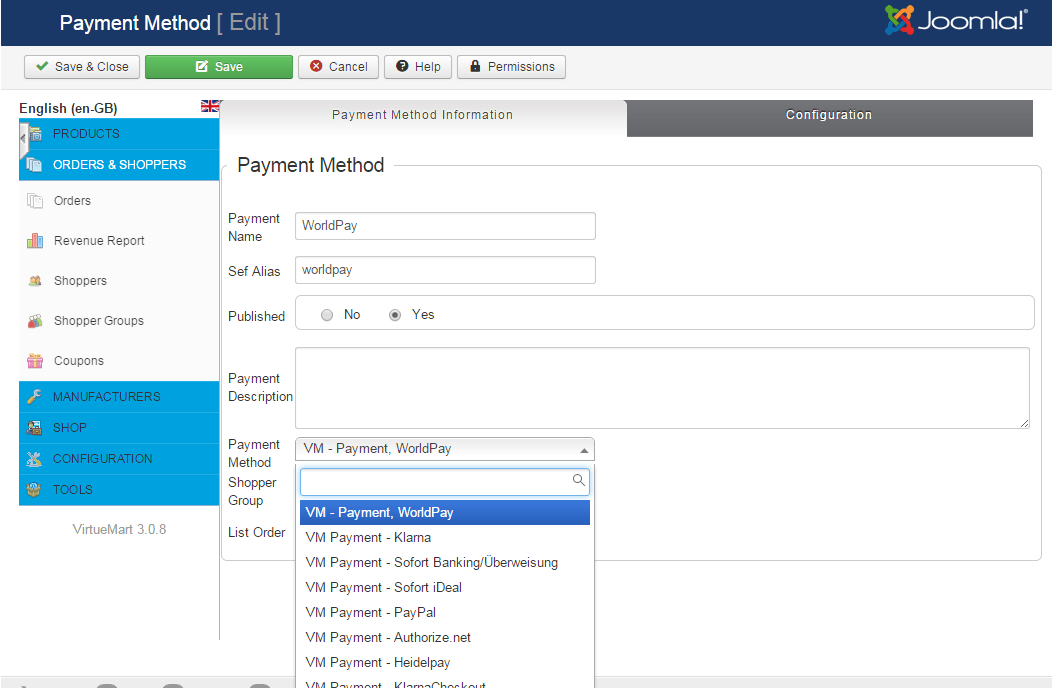Image resolution: width=1052 pixels, height=688 pixels.
Task: Open the Revenue Report
Action: click(99, 240)
